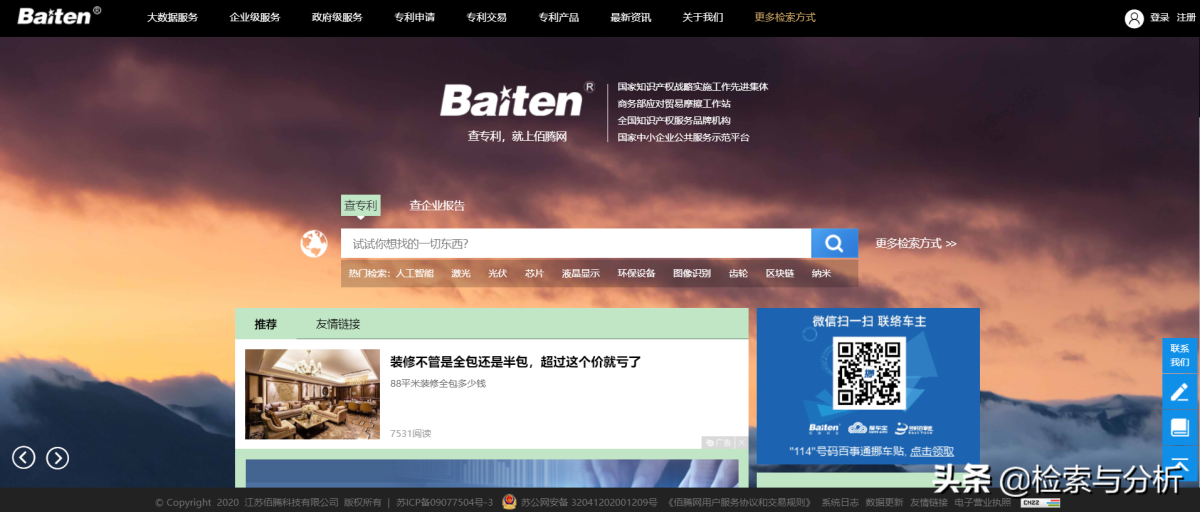Open article title 装修不管是全包还是半包

[x=516, y=362]
